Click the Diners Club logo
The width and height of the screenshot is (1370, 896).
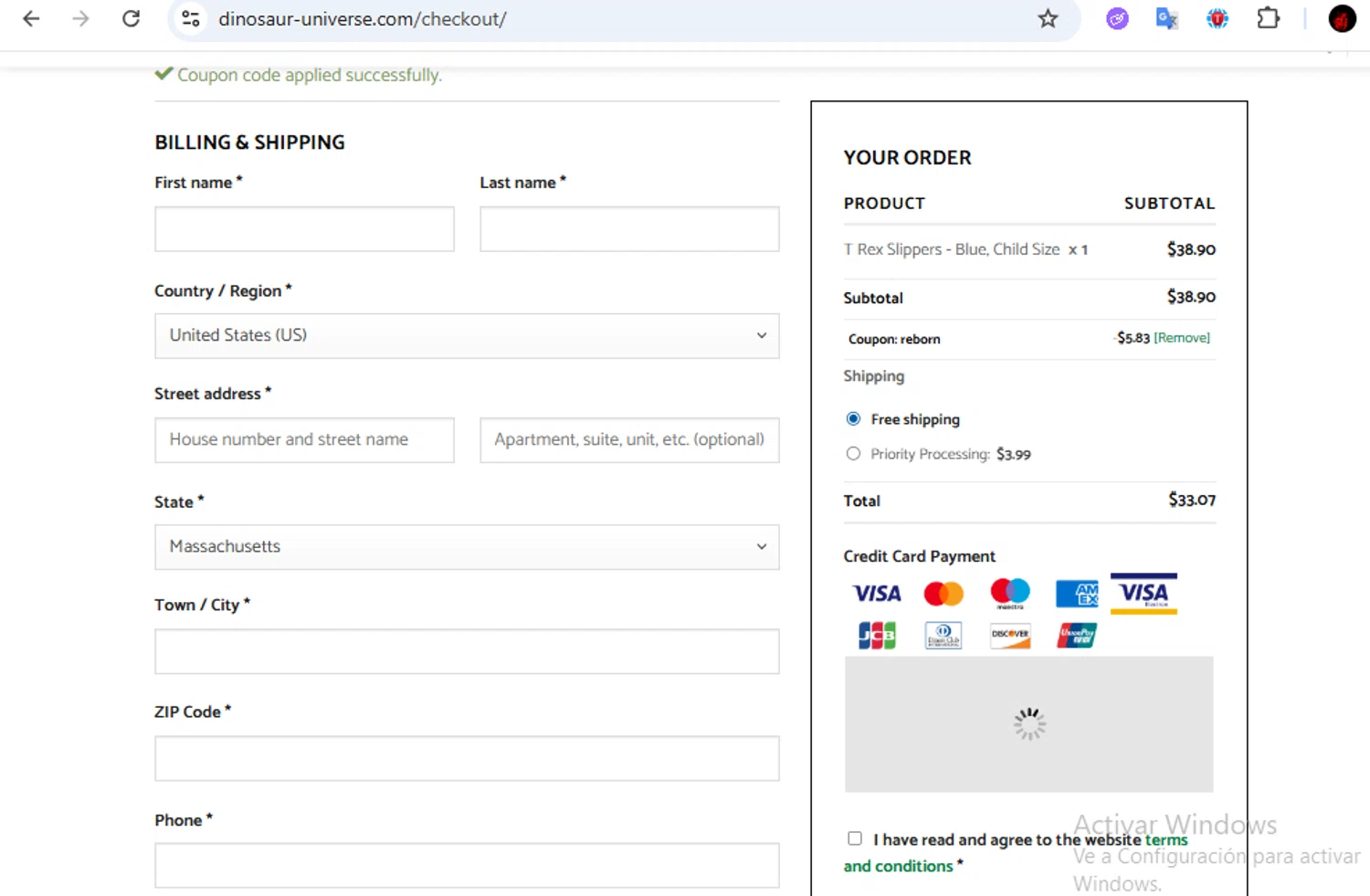coord(943,636)
